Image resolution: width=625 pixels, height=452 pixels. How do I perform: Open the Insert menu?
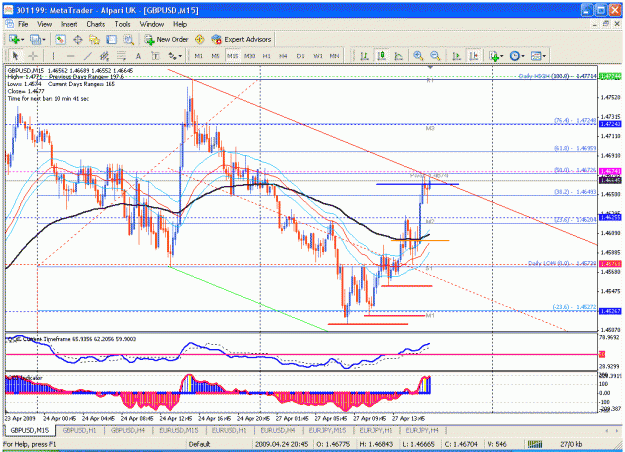69,24
